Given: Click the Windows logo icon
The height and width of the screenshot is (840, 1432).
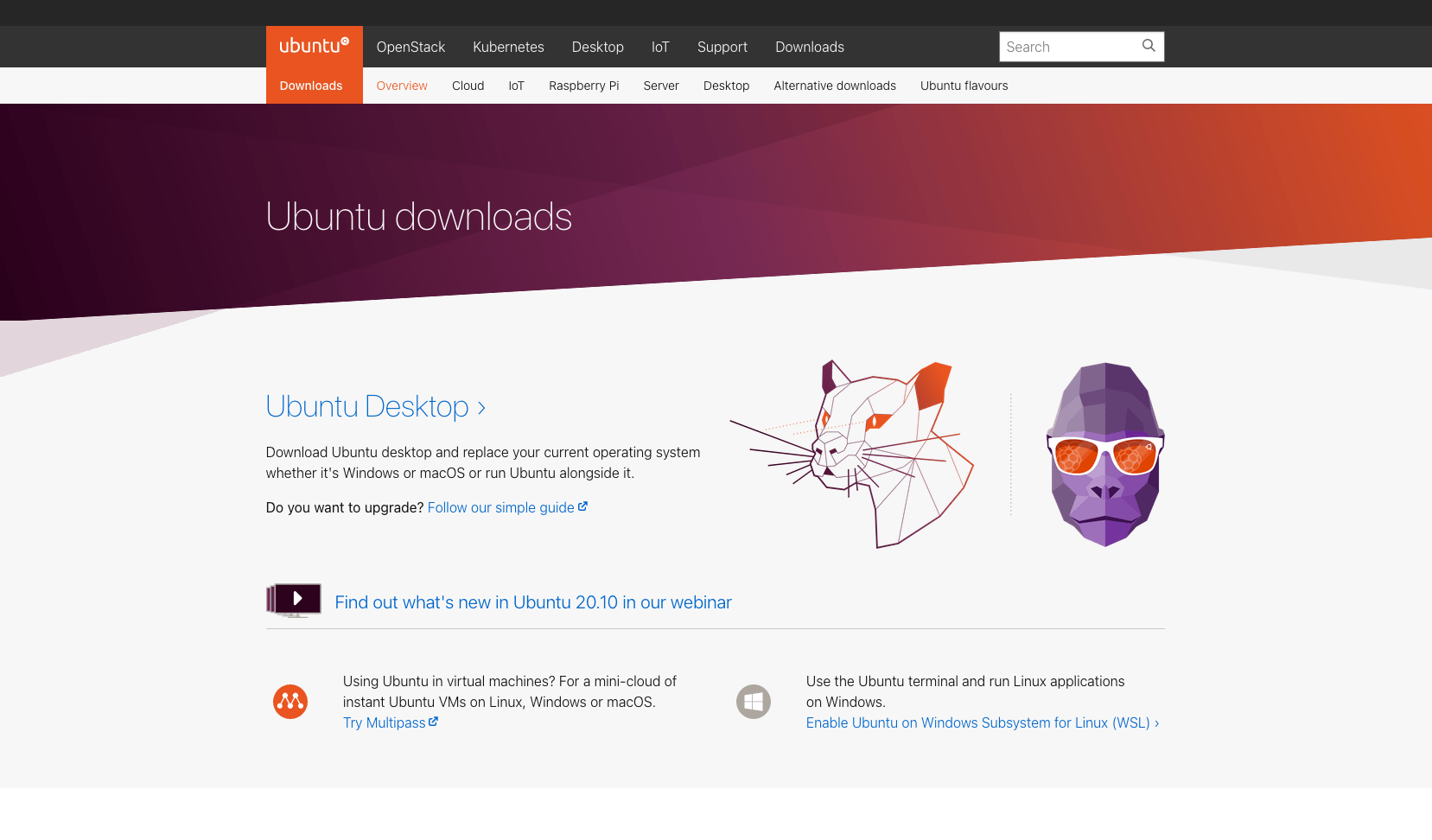Looking at the screenshot, I should (754, 702).
